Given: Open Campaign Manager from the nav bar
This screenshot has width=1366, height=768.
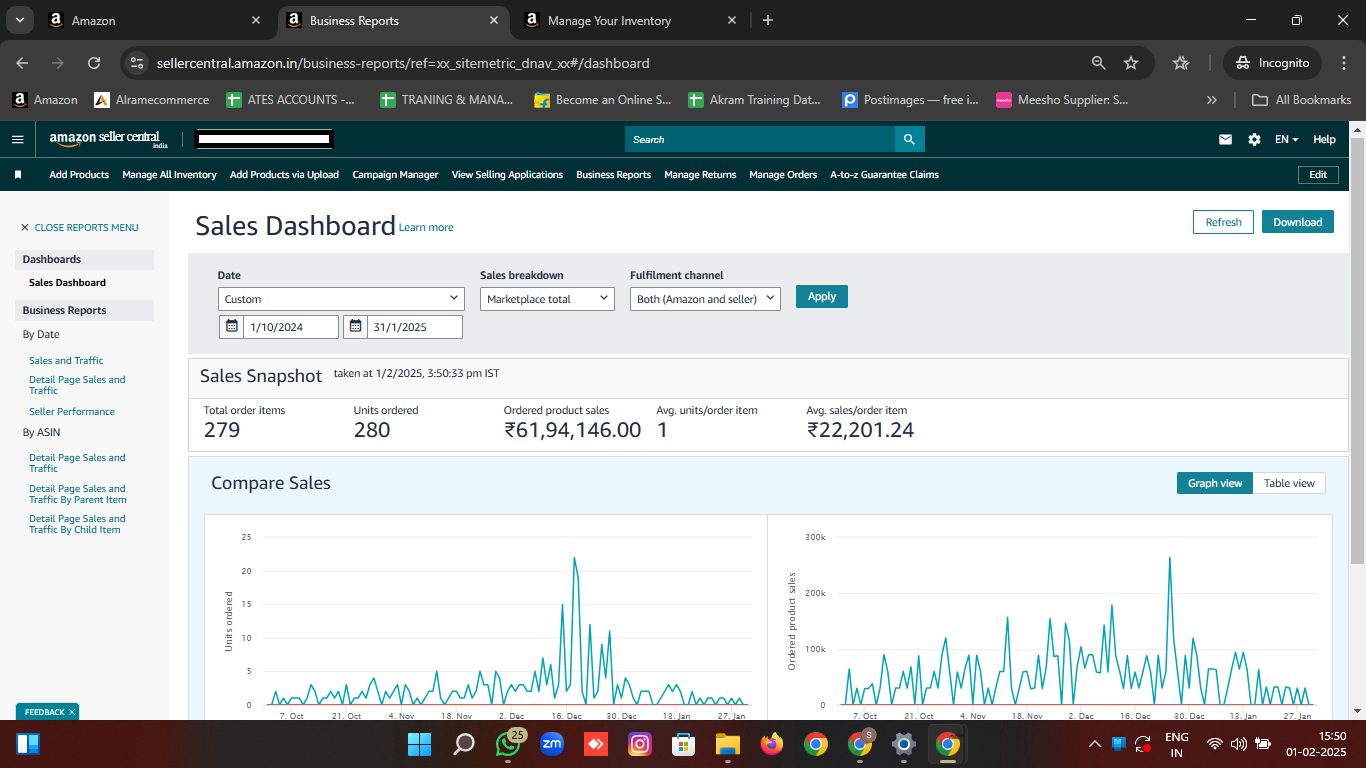Looking at the screenshot, I should (395, 175).
